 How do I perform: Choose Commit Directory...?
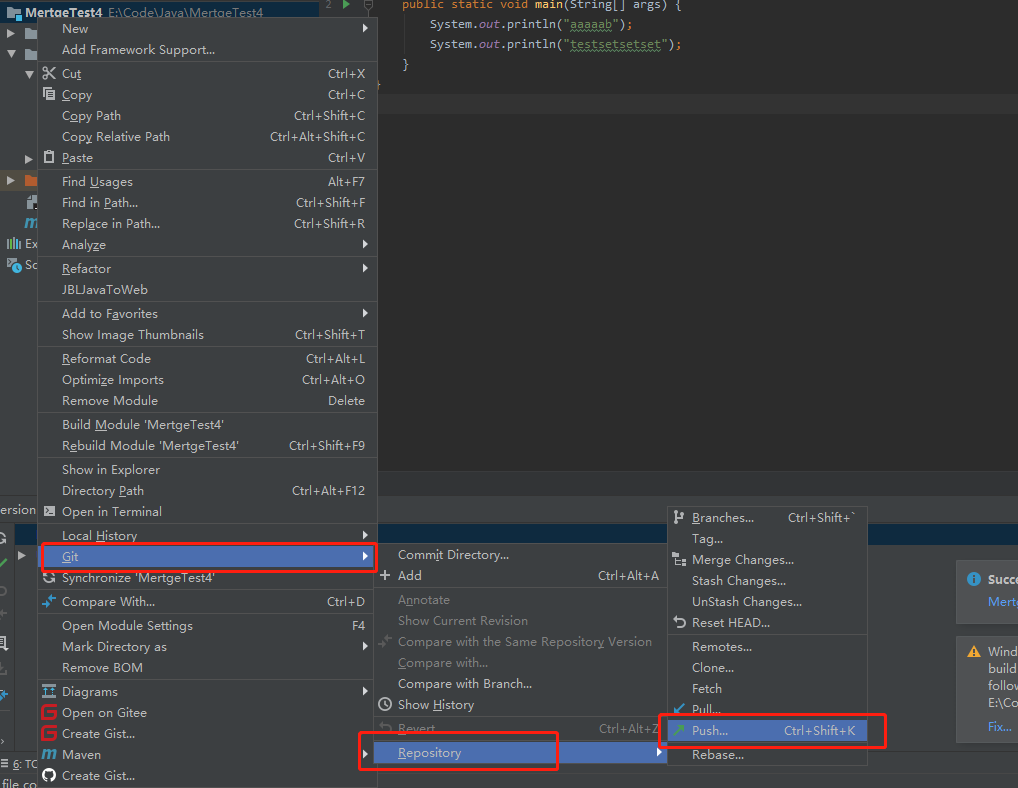(520, 555)
